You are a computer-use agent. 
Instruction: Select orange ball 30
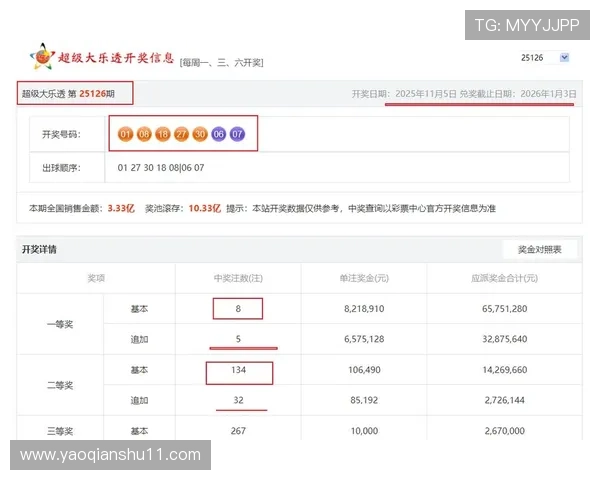click(x=200, y=134)
